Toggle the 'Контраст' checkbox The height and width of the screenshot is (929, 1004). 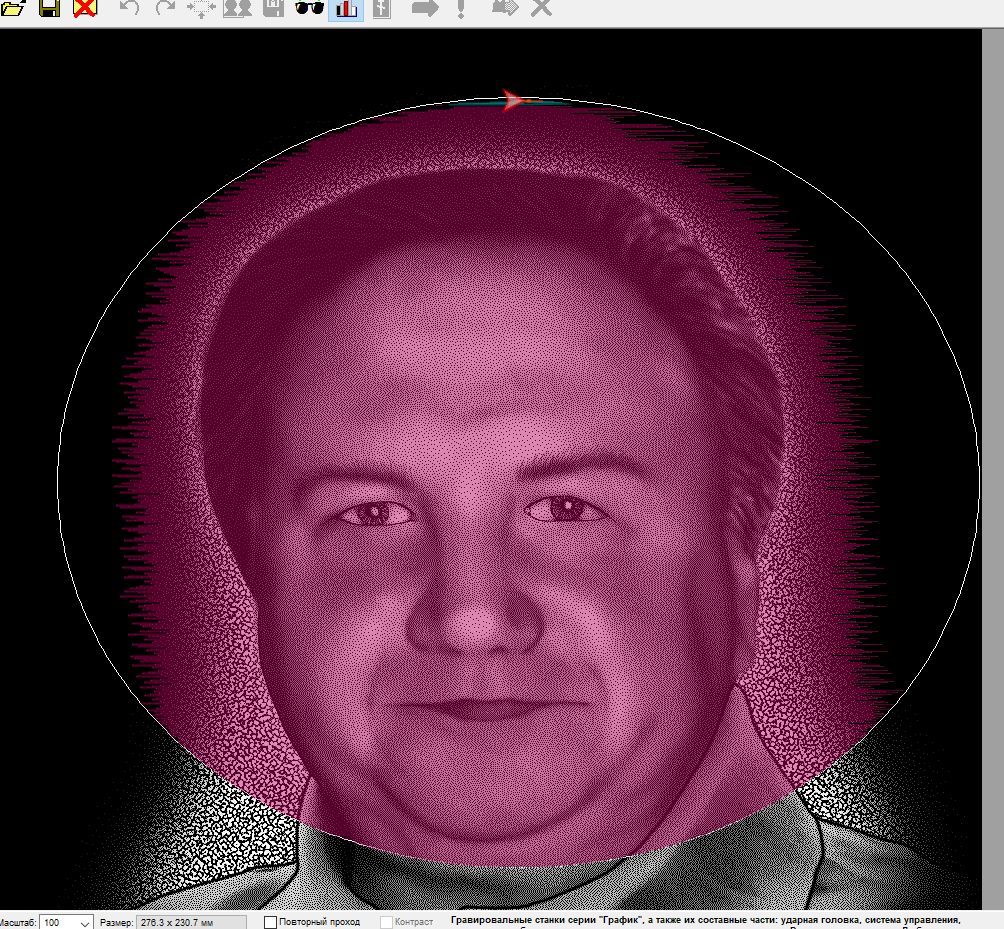(386, 922)
